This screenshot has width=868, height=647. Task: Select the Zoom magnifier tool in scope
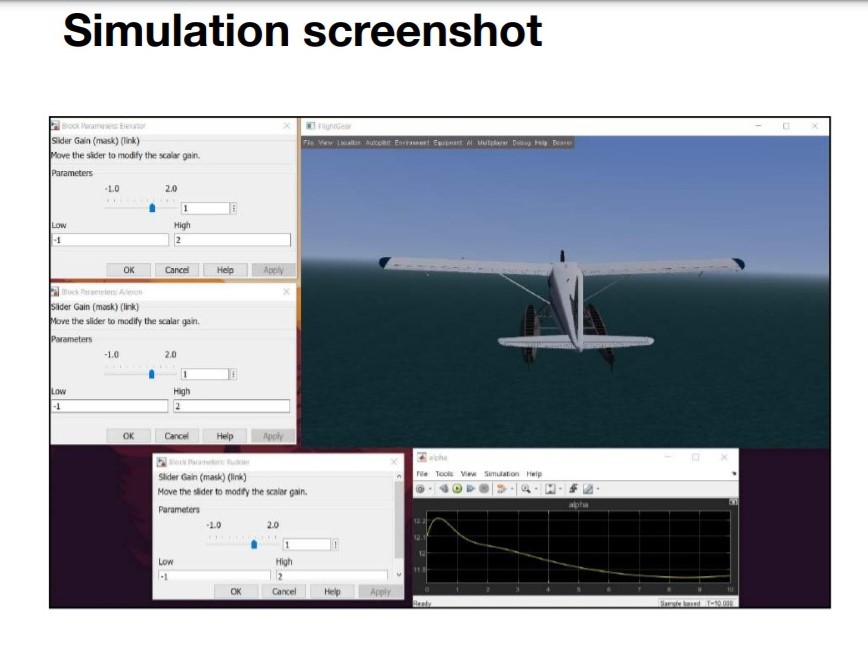526,489
